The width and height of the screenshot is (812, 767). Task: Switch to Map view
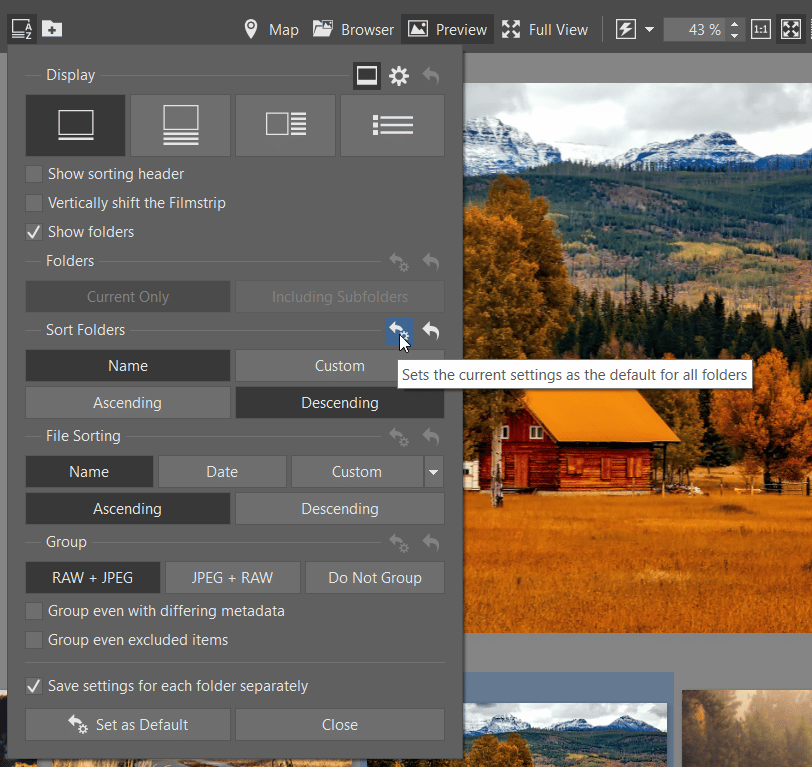pyautogui.click(x=271, y=29)
